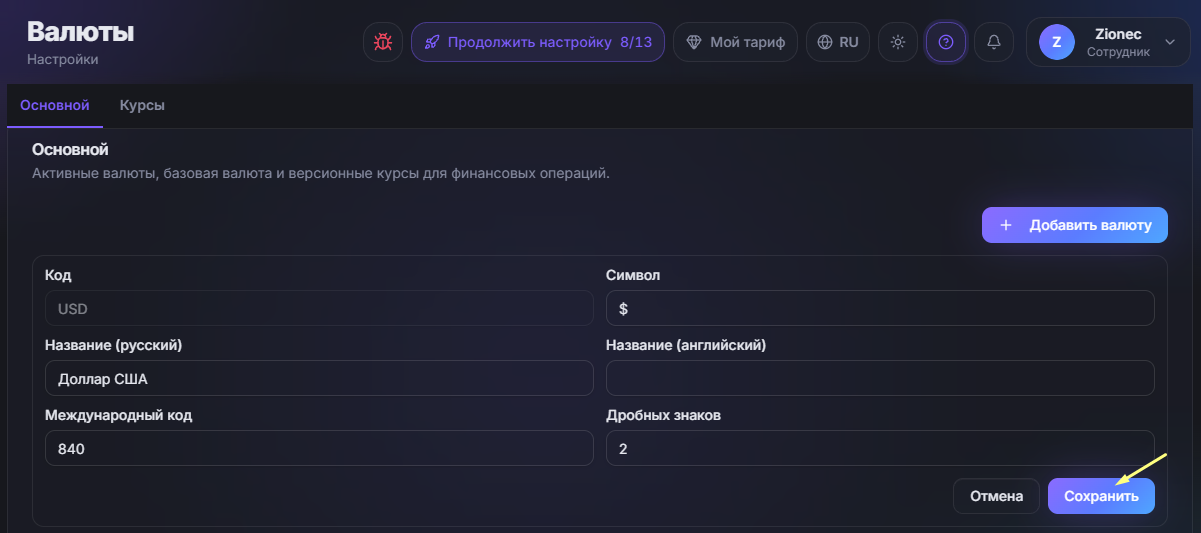The height and width of the screenshot is (533, 1201).
Task: Switch to the Курсы tab
Action: click(142, 105)
